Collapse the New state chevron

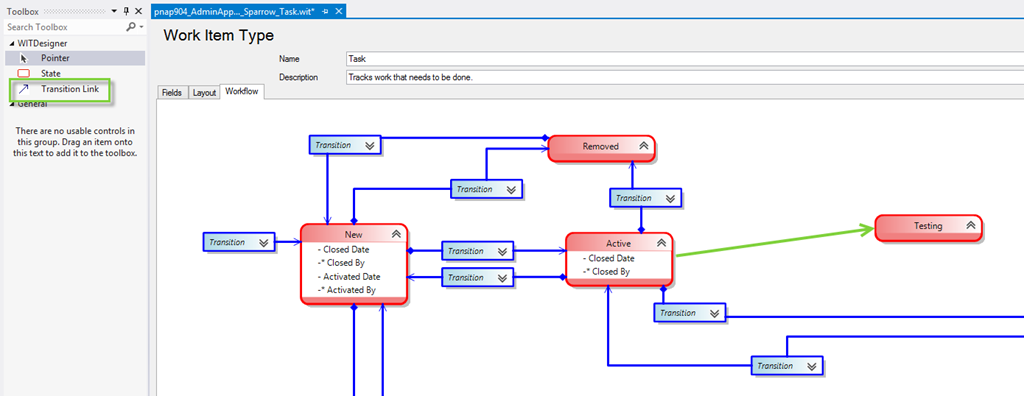(x=396, y=234)
